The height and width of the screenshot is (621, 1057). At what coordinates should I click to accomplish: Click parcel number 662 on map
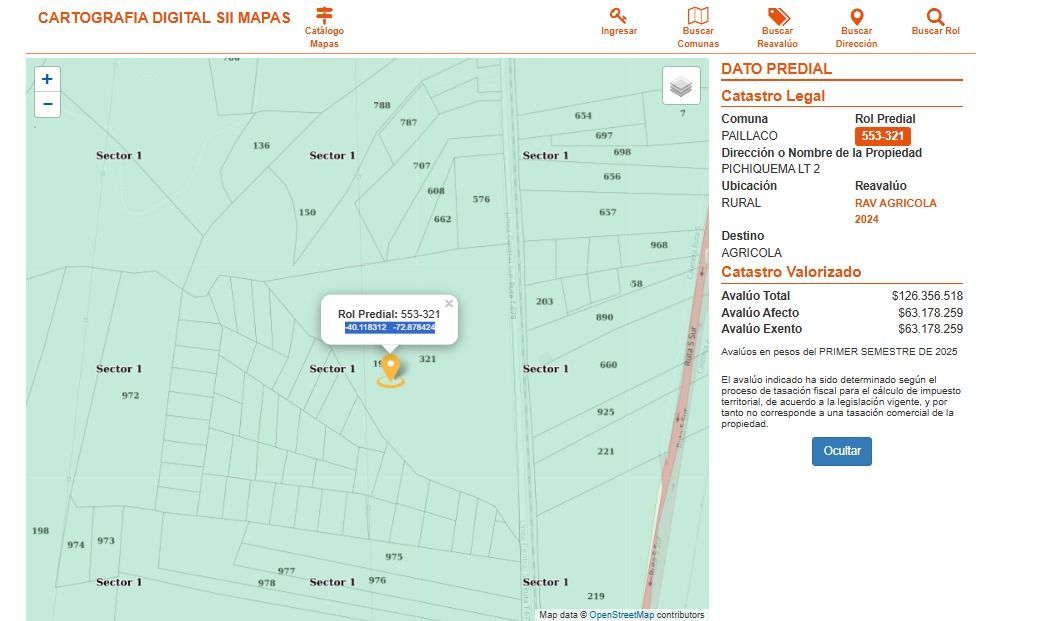point(442,219)
